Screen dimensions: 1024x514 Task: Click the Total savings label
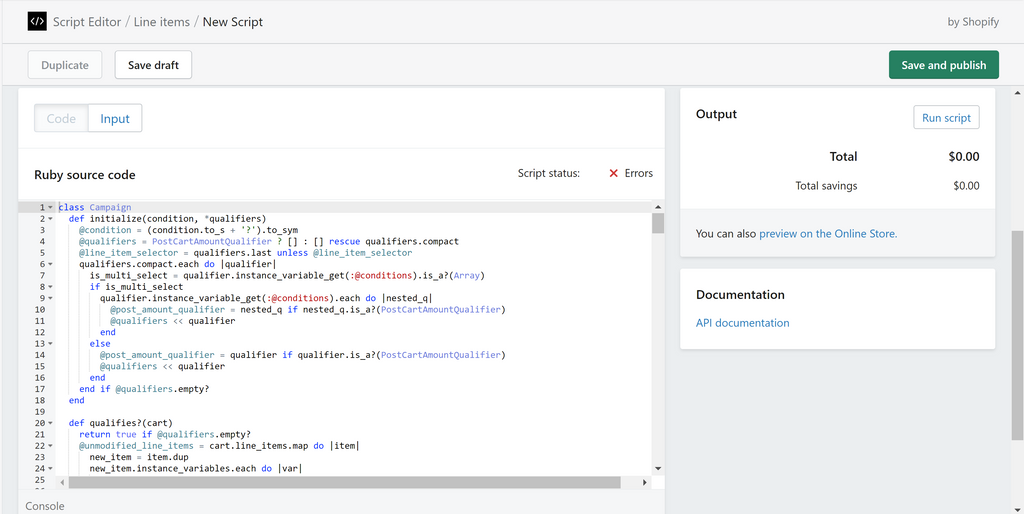pyautogui.click(x=826, y=186)
